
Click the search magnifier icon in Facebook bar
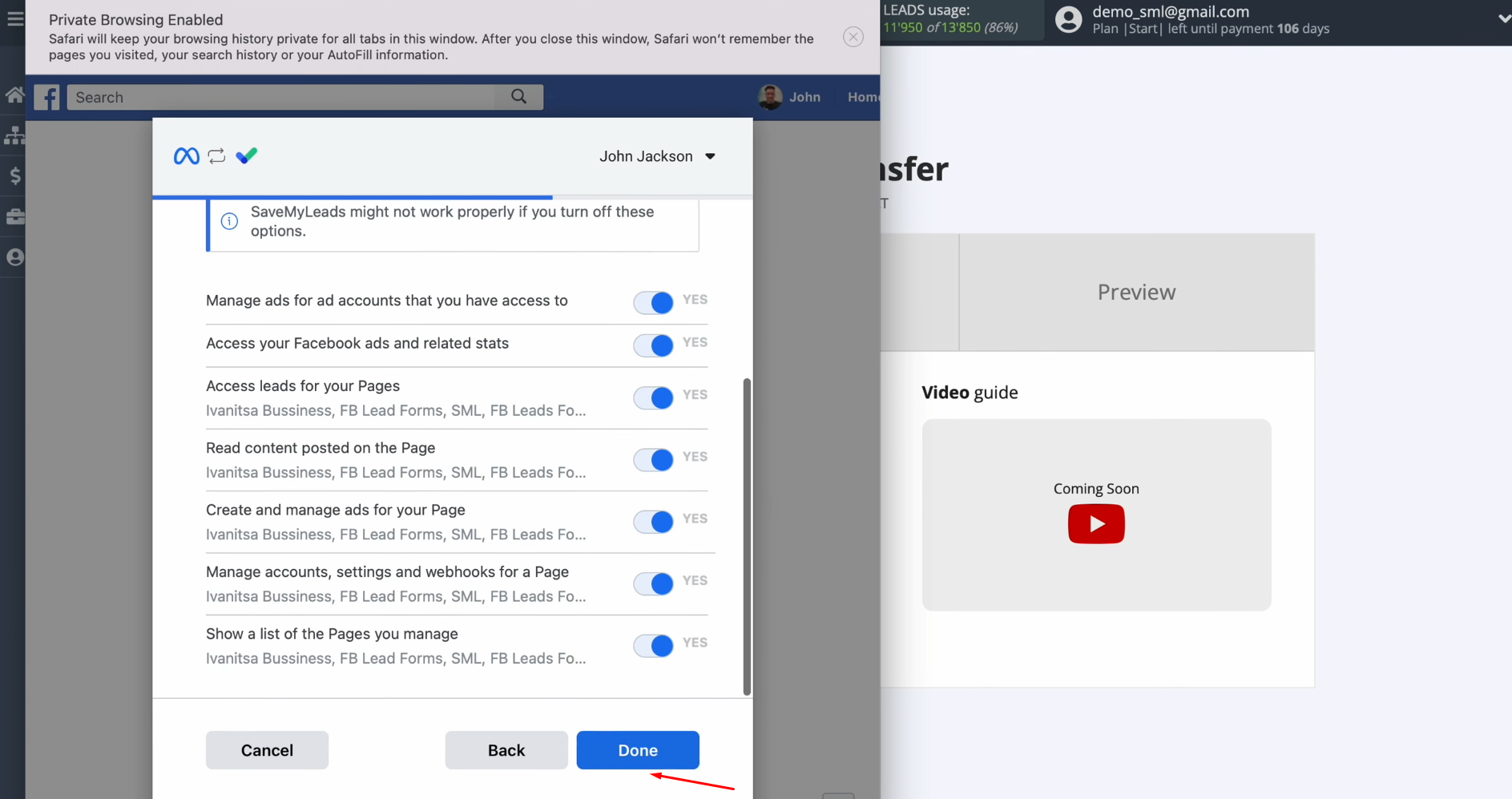pos(519,96)
